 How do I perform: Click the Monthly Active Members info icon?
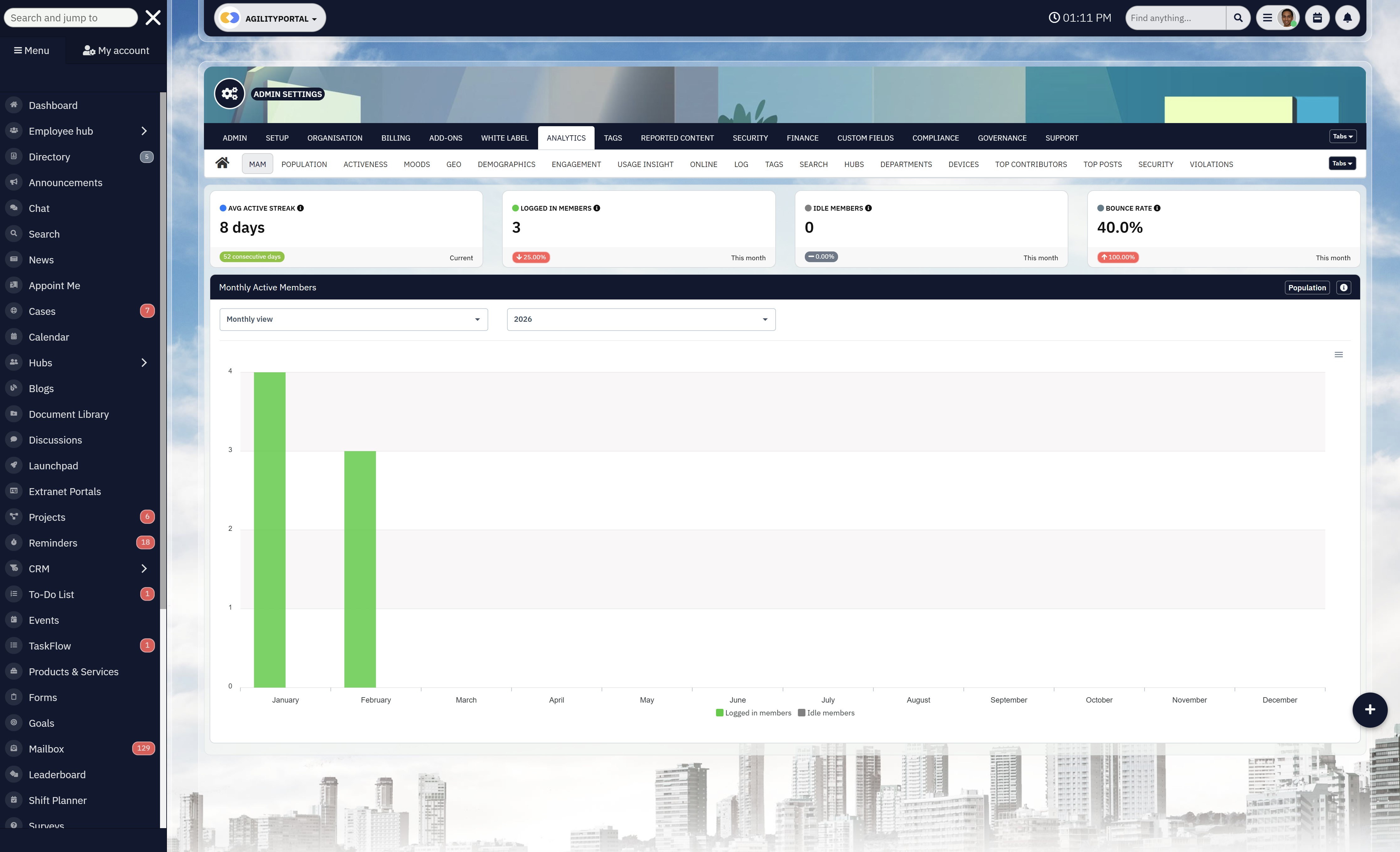1343,288
